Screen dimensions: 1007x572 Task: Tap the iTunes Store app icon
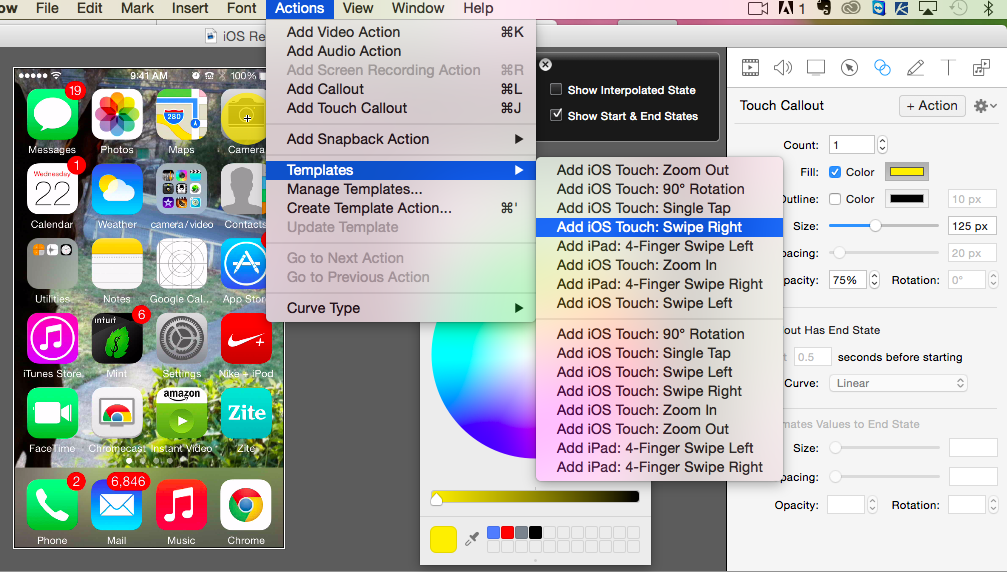click(52, 338)
